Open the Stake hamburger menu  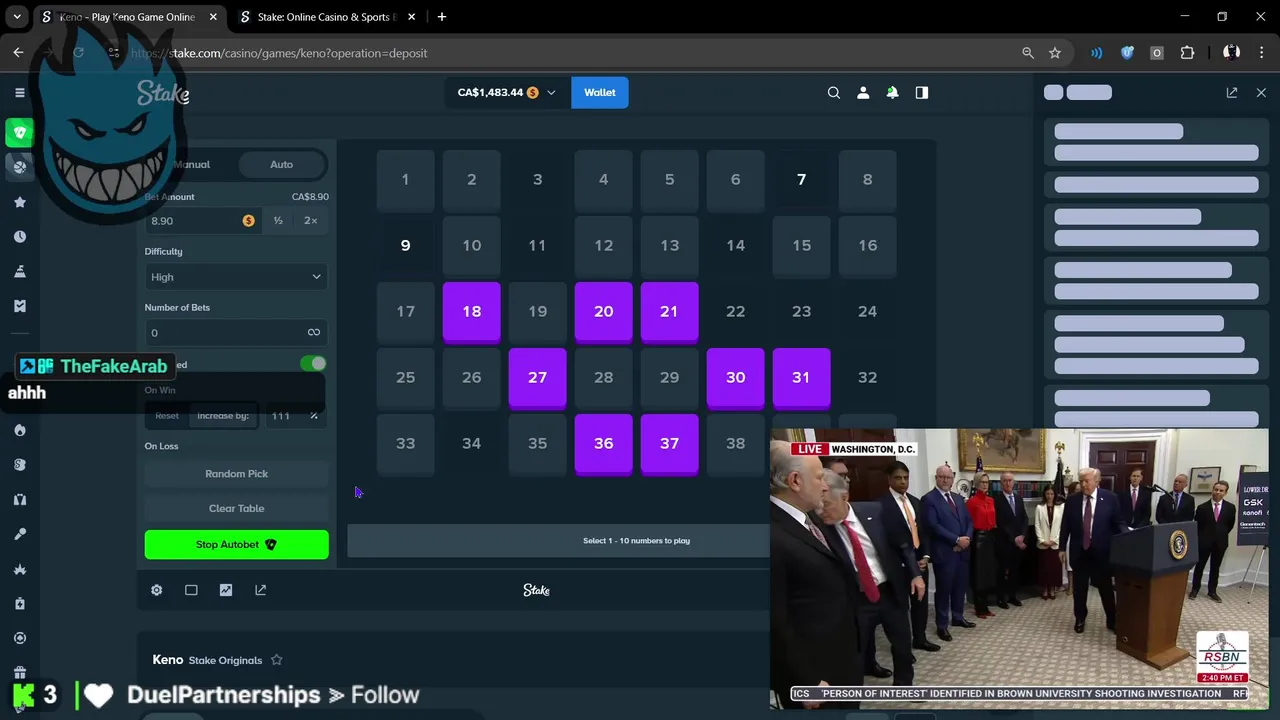coord(19,92)
